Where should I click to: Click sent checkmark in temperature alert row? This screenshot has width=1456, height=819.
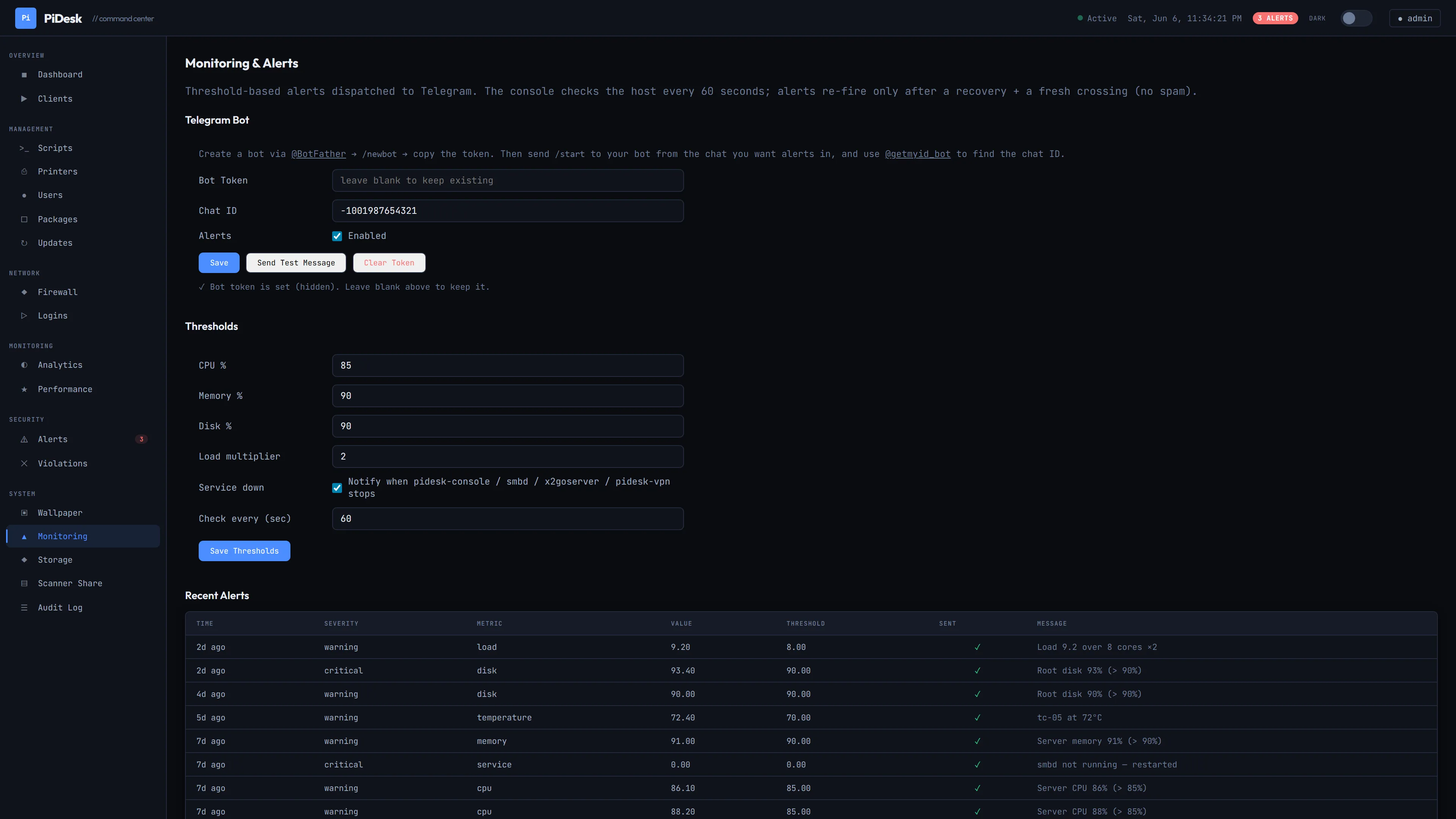point(977,718)
